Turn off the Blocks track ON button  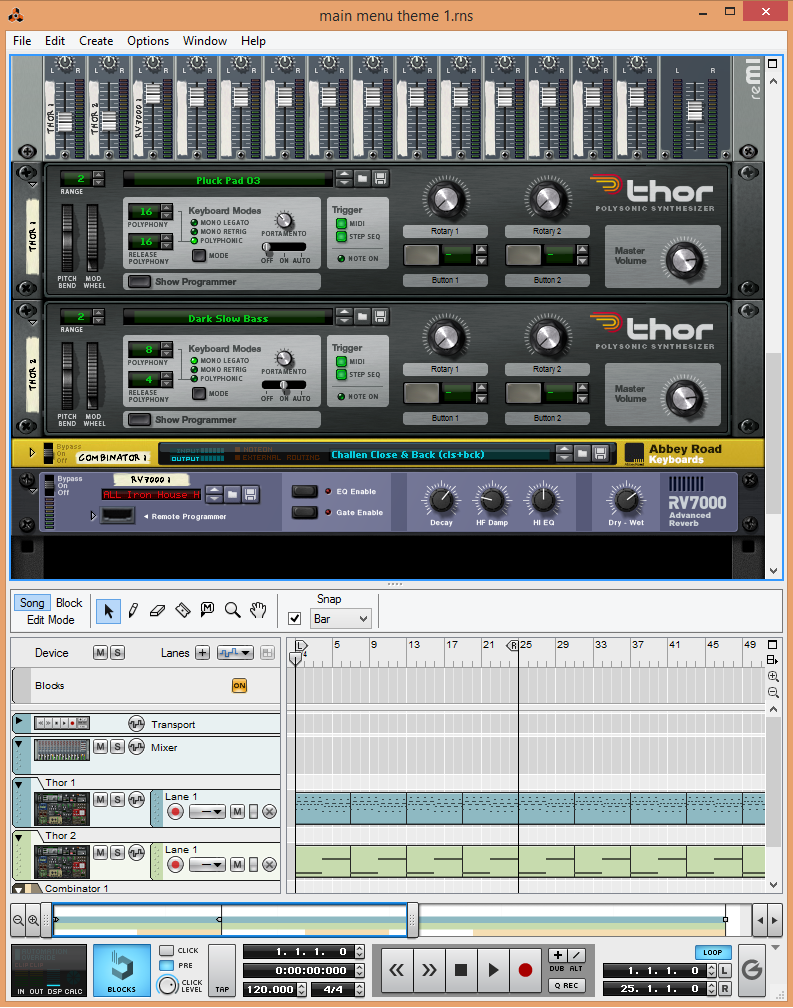pos(239,686)
